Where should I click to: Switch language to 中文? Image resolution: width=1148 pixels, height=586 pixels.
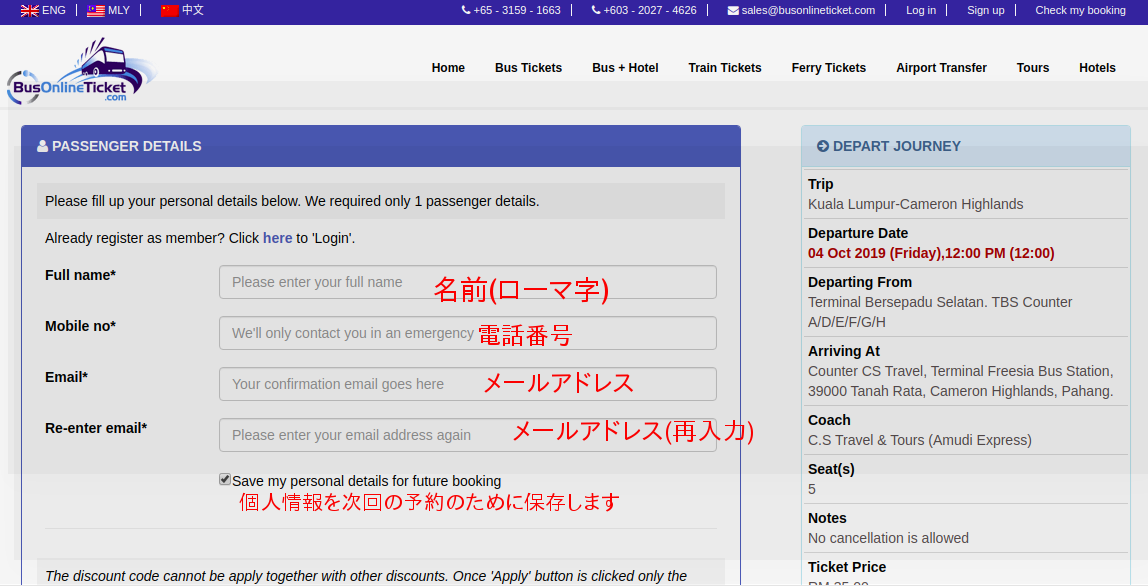pos(193,10)
